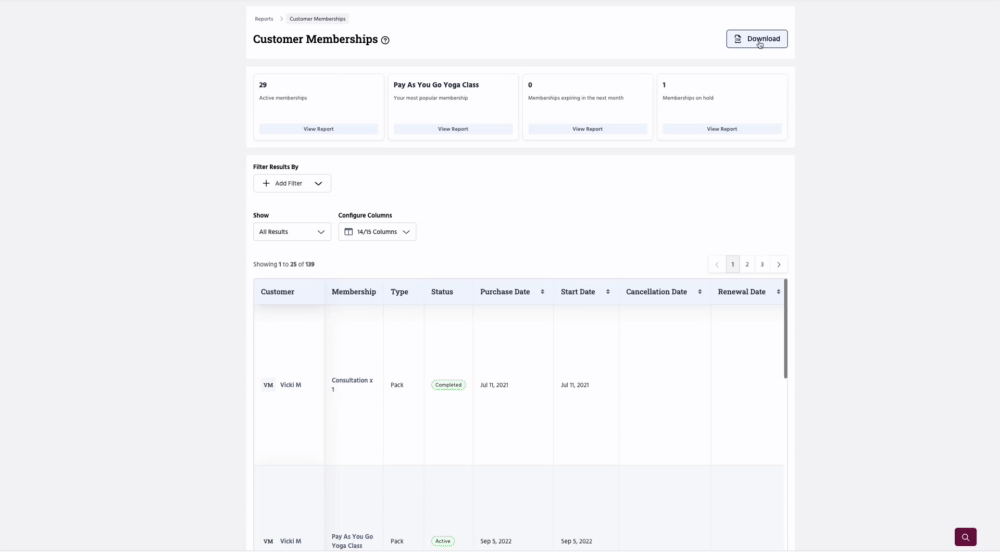Viewport: 1000px width, 552px height.
Task: Open the first Vicki M customer row
Action: (290, 385)
